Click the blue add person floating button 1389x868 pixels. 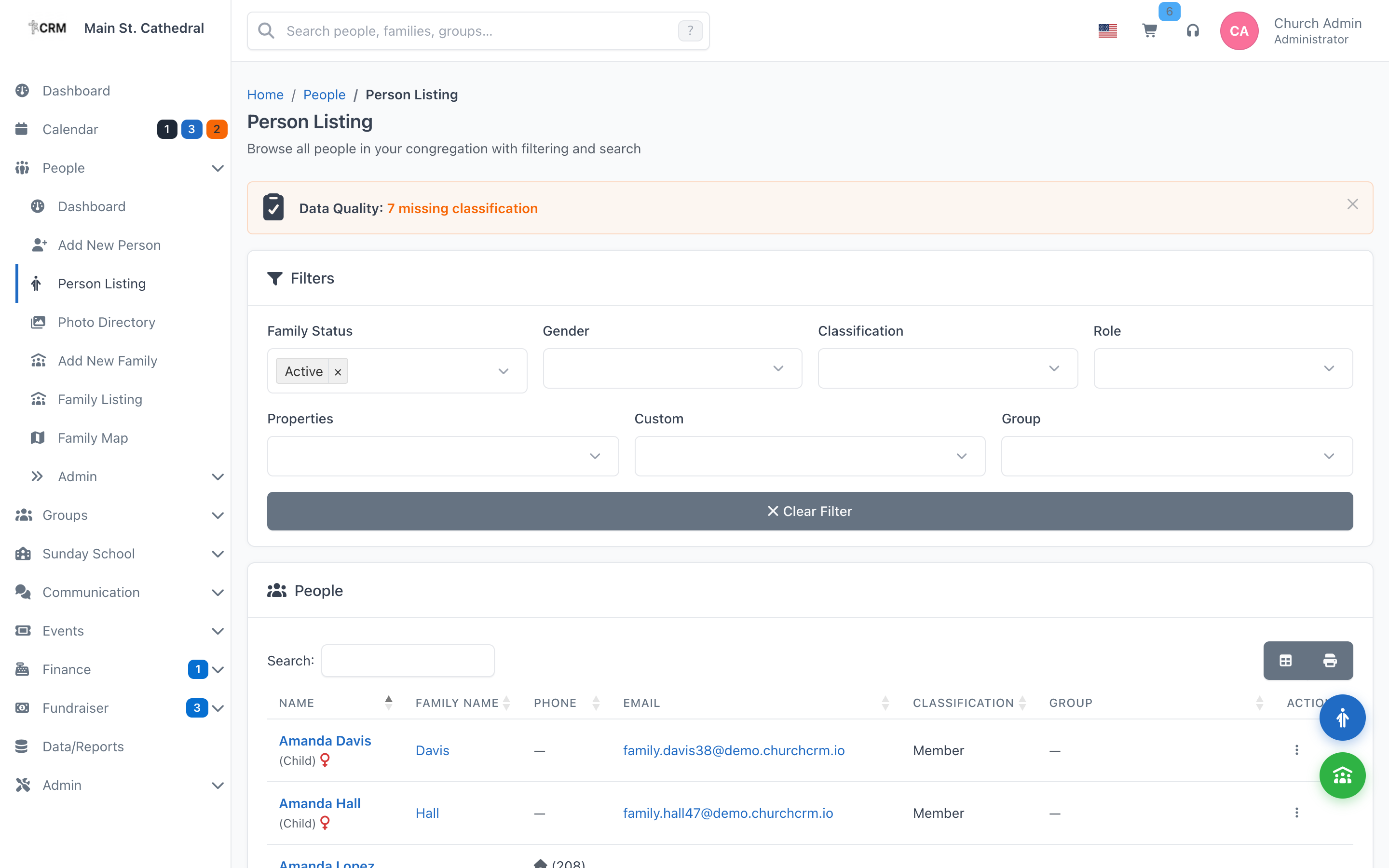[1342, 718]
